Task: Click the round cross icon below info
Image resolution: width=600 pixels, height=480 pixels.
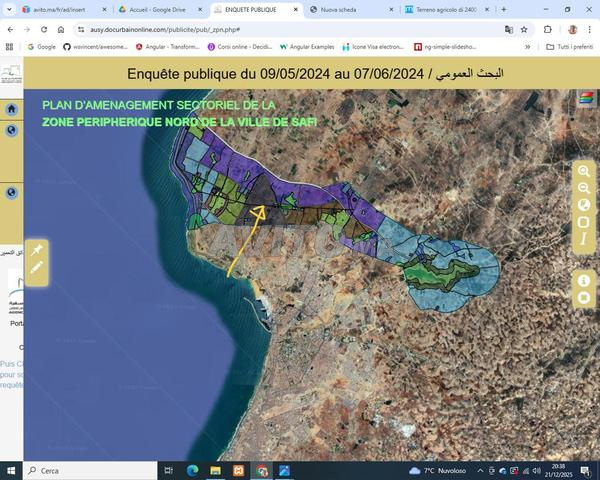Action: [x=584, y=297]
